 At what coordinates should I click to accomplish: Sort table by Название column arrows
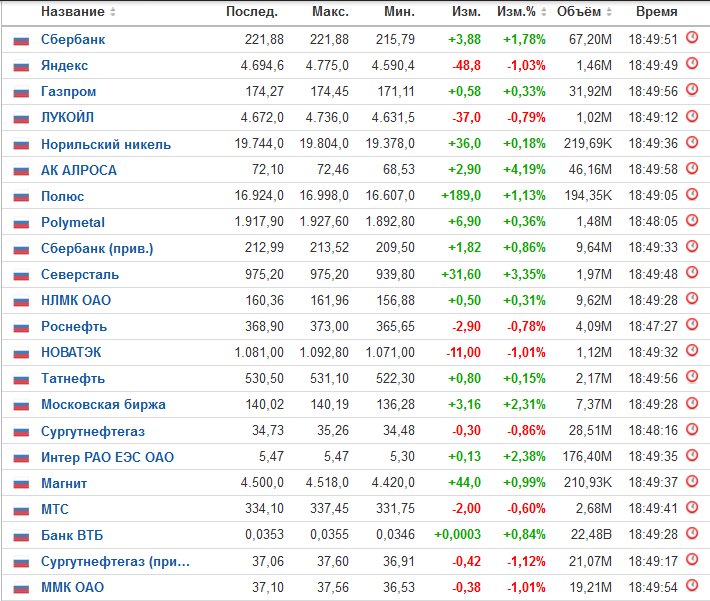click(113, 12)
